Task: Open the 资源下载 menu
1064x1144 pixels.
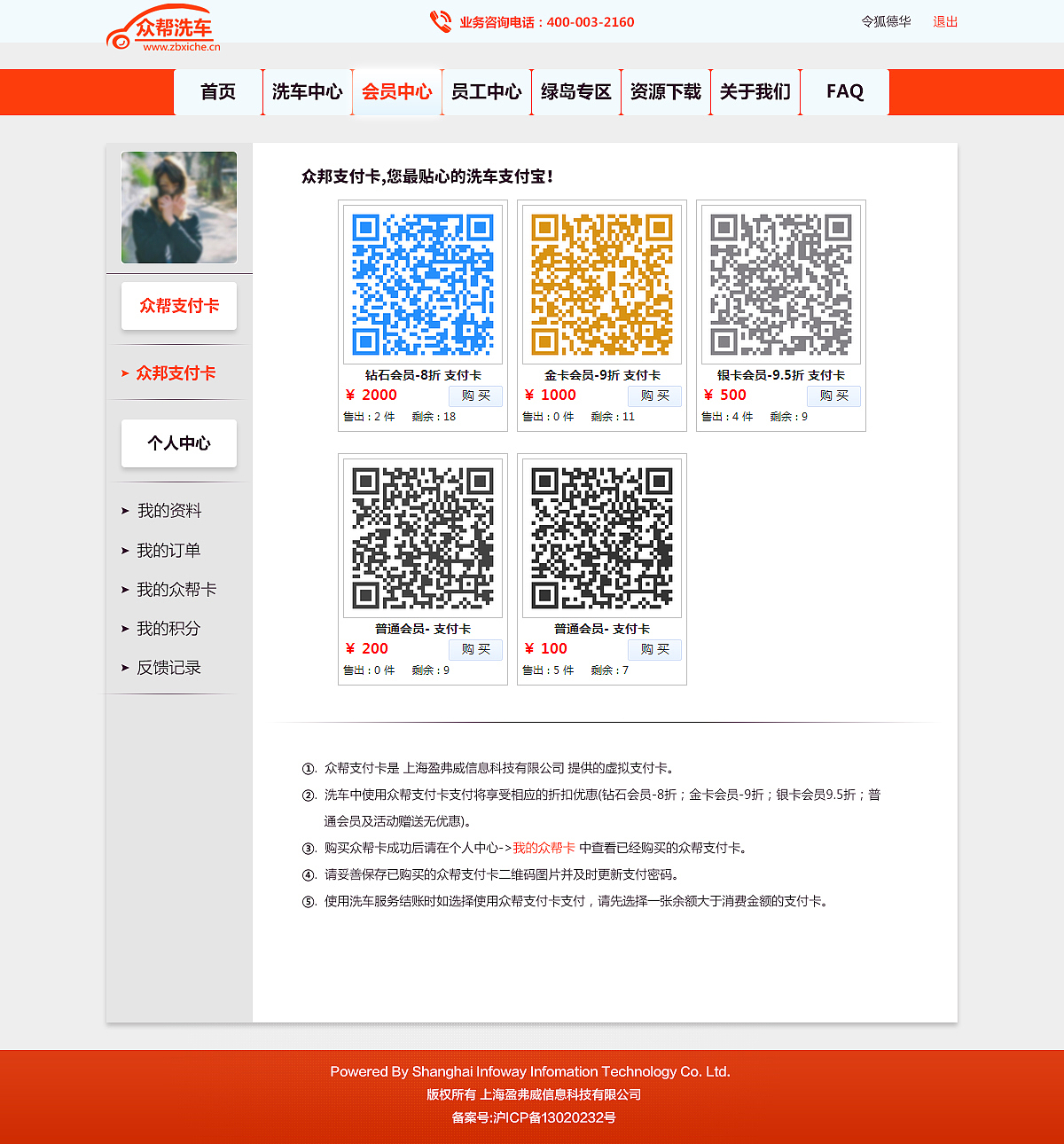Action: coord(666,91)
